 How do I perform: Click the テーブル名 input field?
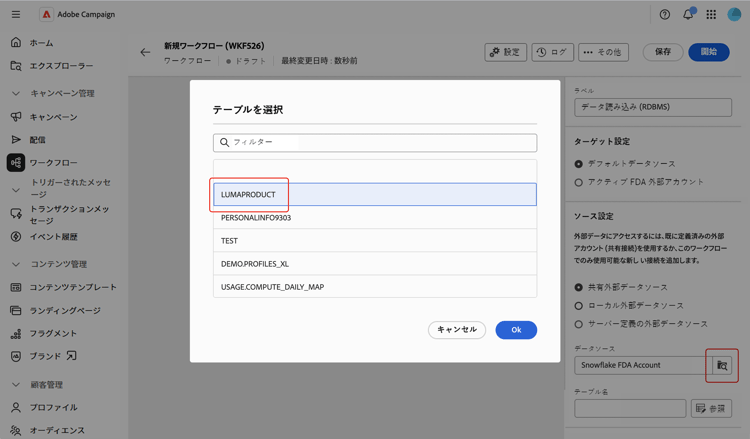tap(630, 409)
